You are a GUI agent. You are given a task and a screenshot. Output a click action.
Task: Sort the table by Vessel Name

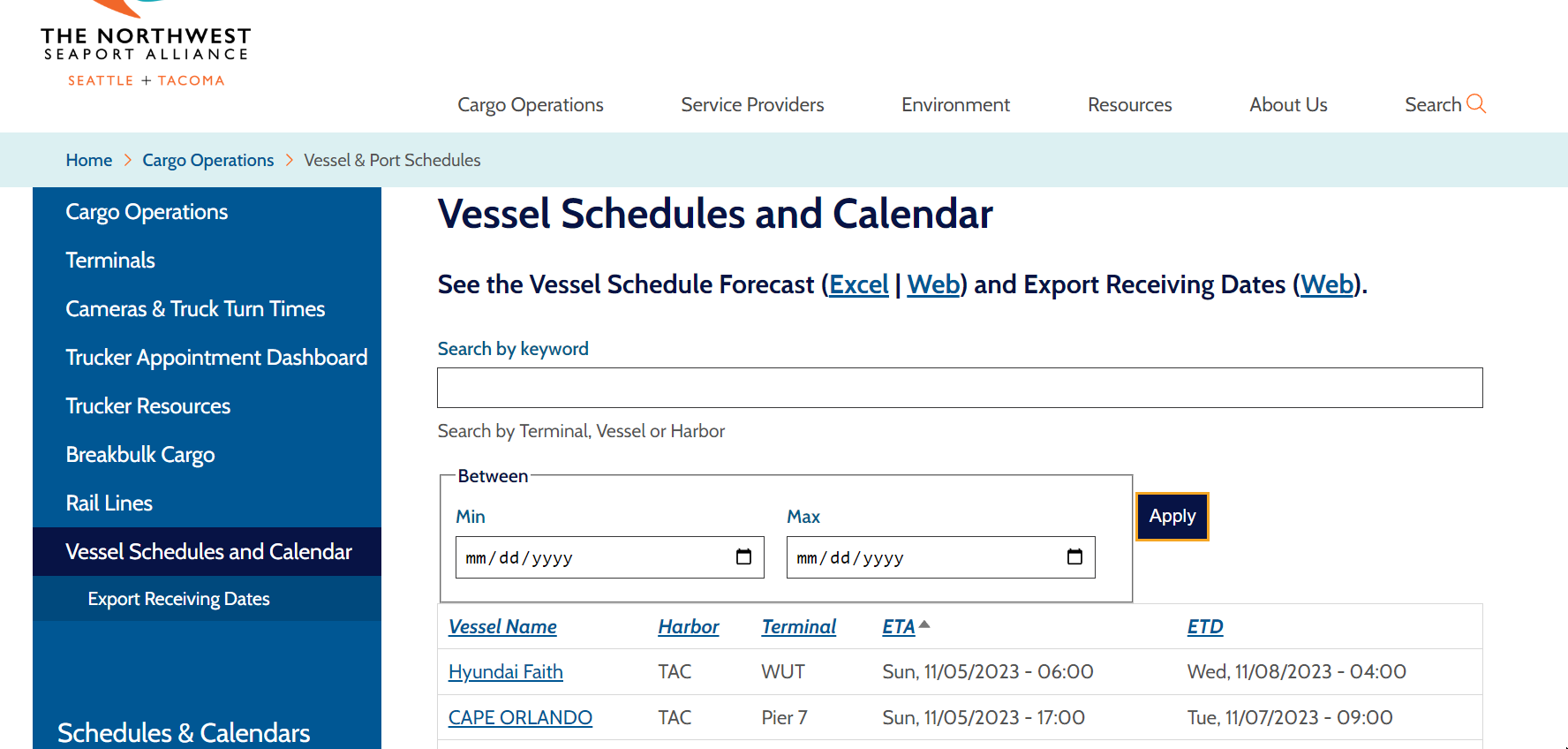point(502,626)
